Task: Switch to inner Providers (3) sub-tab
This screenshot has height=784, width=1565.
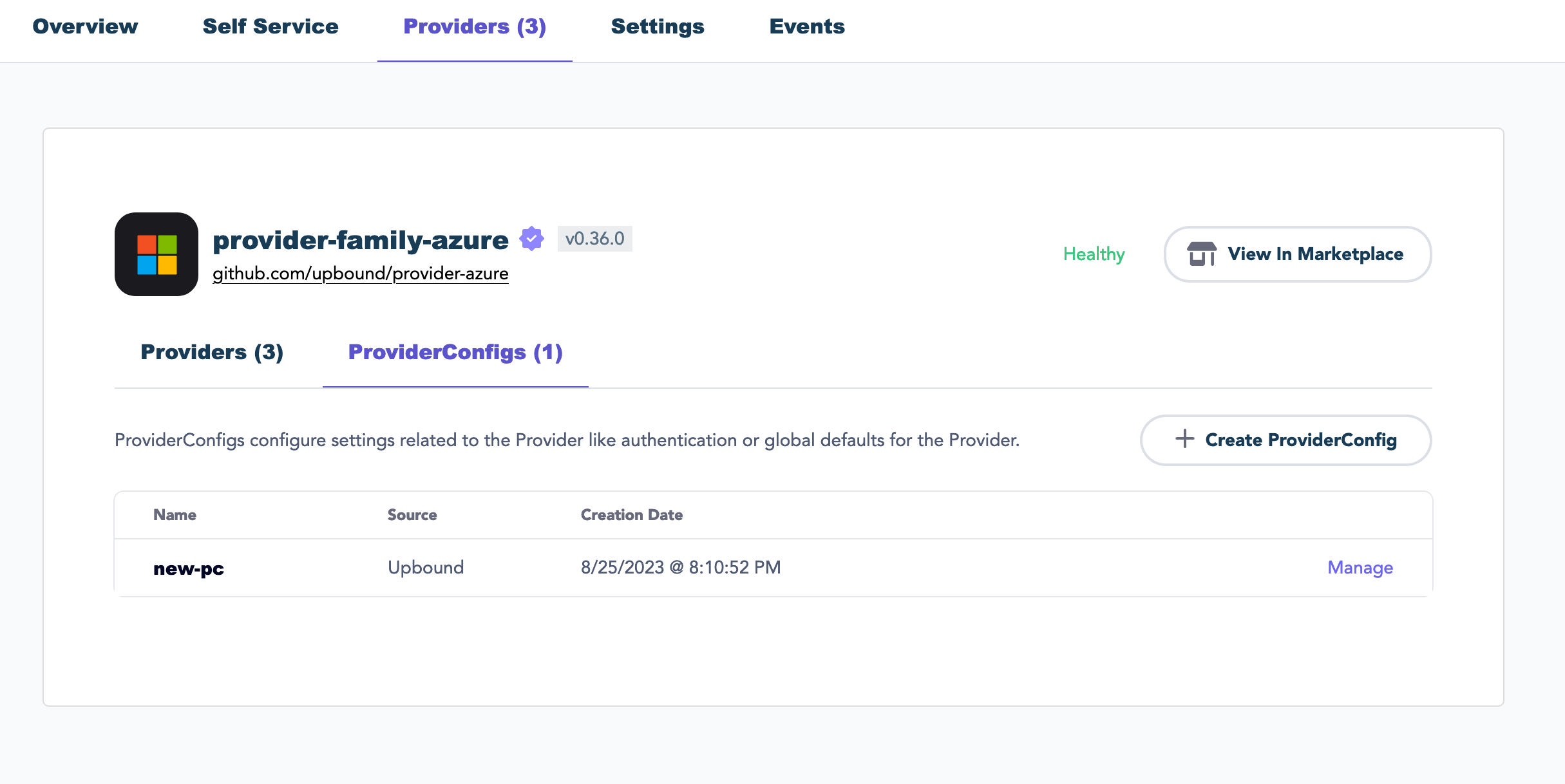Action: pyautogui.click(x=212, y=352)
